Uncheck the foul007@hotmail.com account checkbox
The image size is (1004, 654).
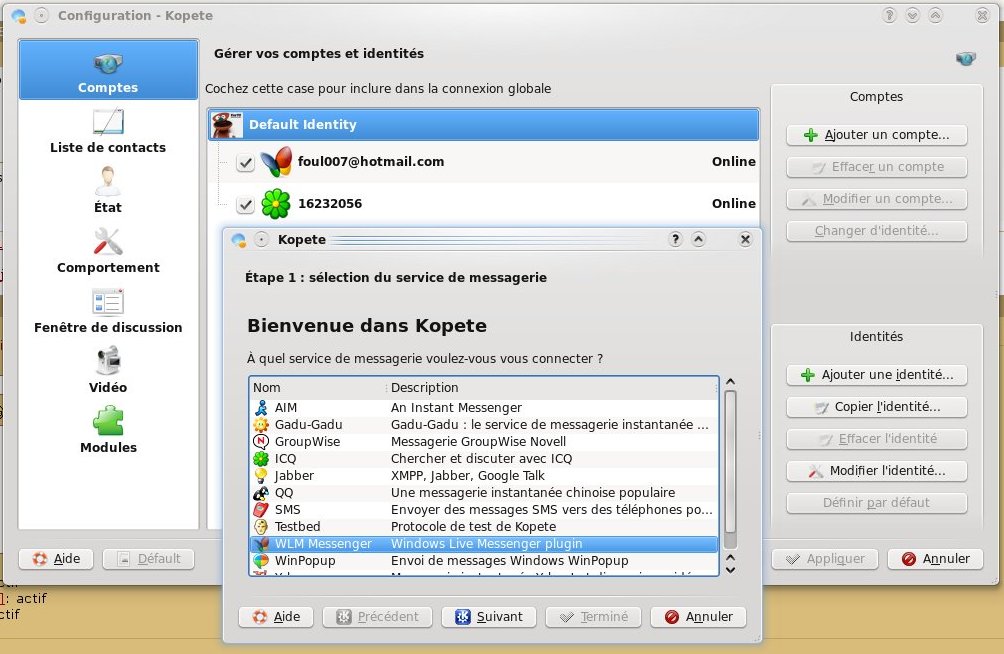point(245,163)
